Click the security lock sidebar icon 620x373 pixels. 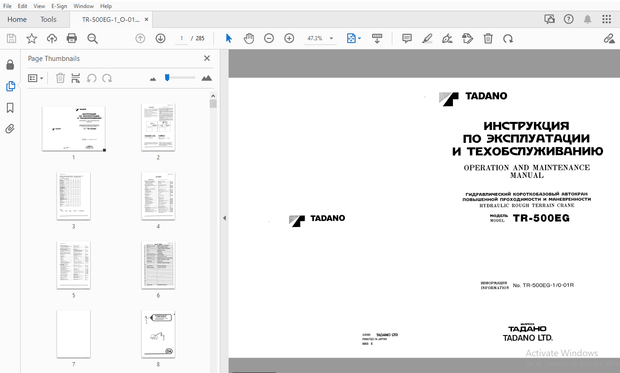pyautogui.click(x=10, y=64)
